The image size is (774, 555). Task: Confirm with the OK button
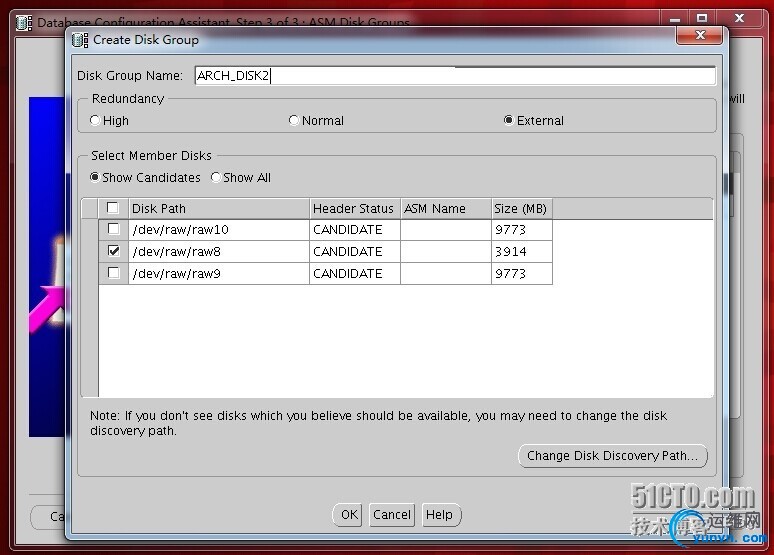tap(348, 515)
